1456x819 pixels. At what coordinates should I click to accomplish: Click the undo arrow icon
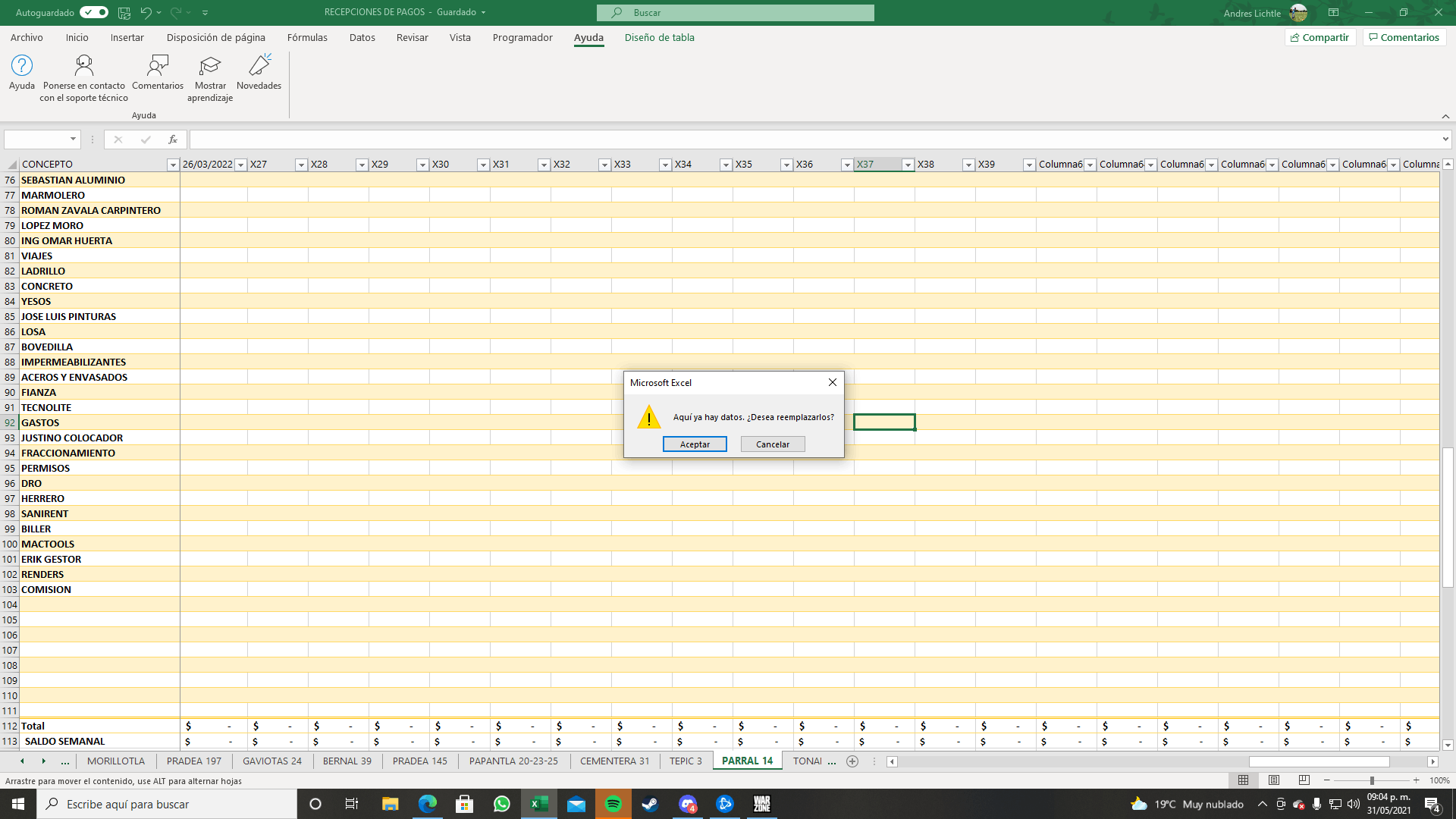coord(146,13)
